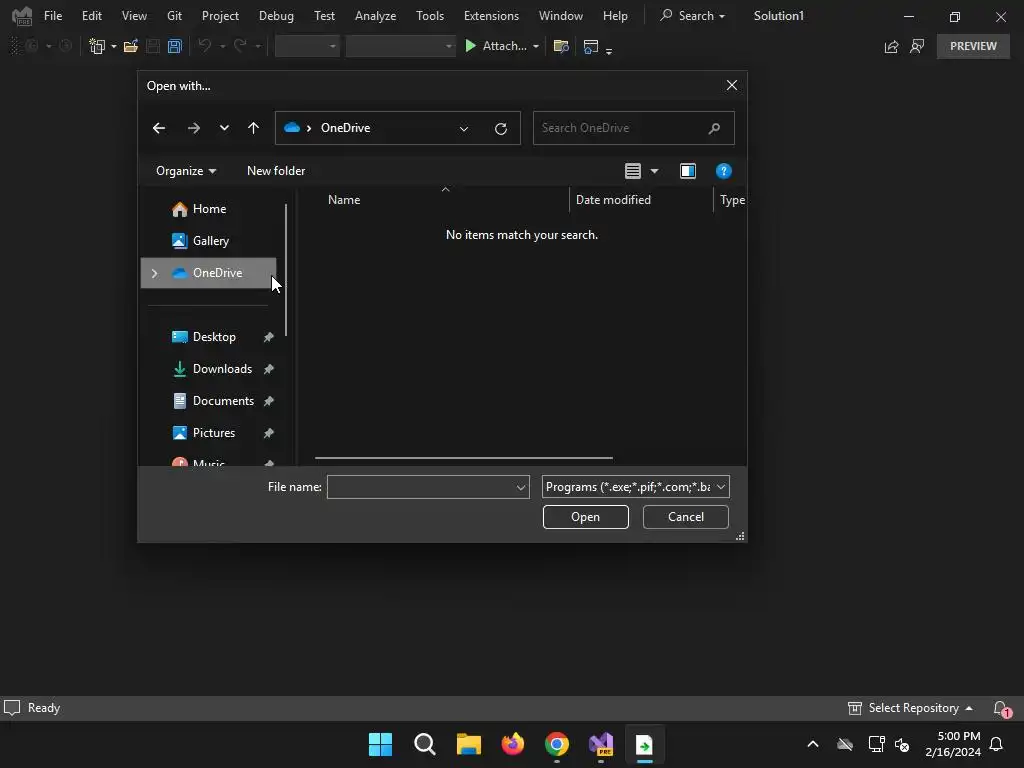Open the taskbar search
This screenshot has height=768, width=1024.
[424, 744]
